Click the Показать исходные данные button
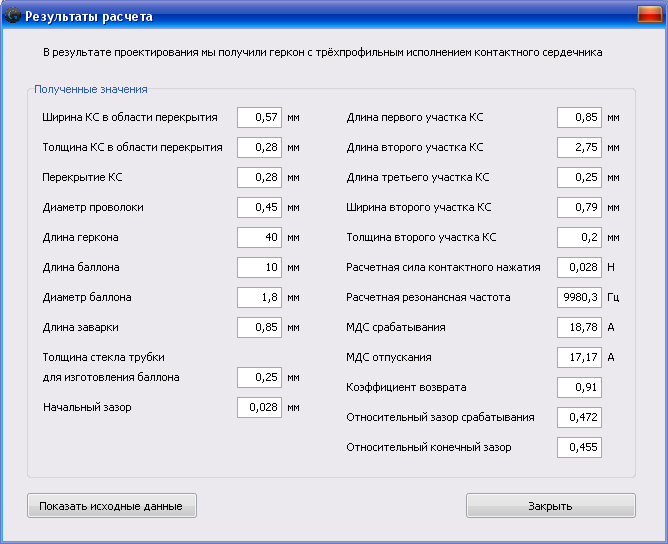 click(x=112, y=506)
